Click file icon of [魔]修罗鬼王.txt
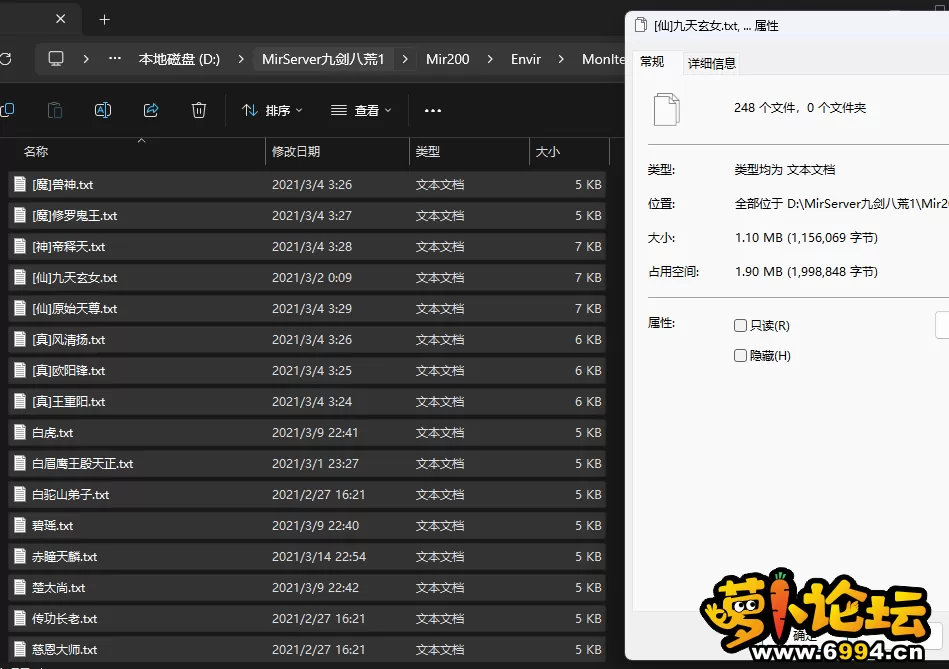This screenshot has width=949, height=669. pos(20,215)
